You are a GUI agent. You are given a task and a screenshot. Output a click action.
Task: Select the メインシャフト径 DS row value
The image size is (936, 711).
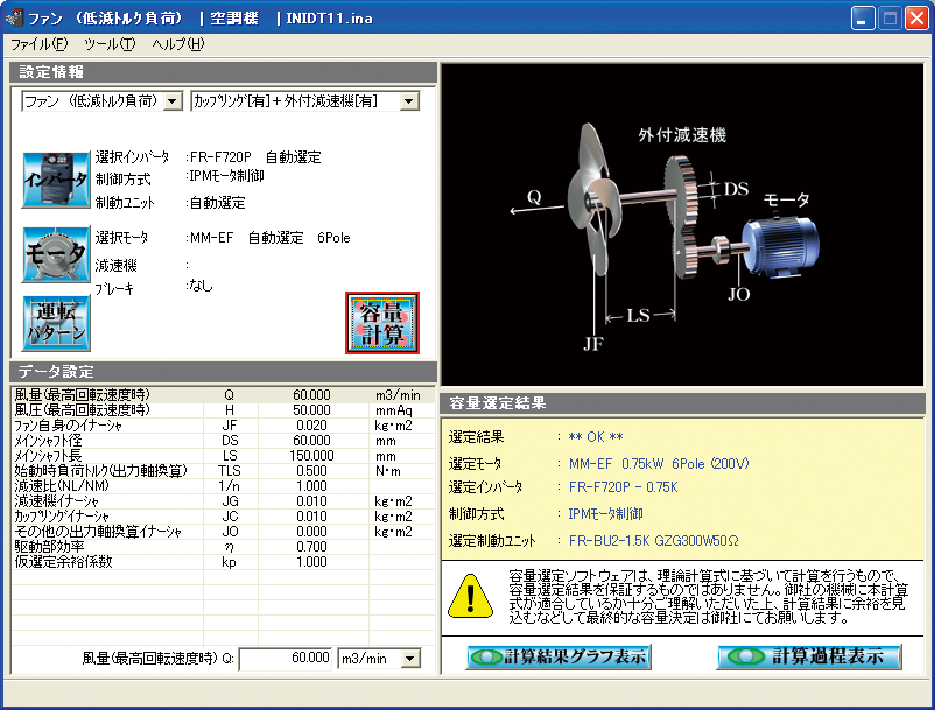(x=311, y=440)
